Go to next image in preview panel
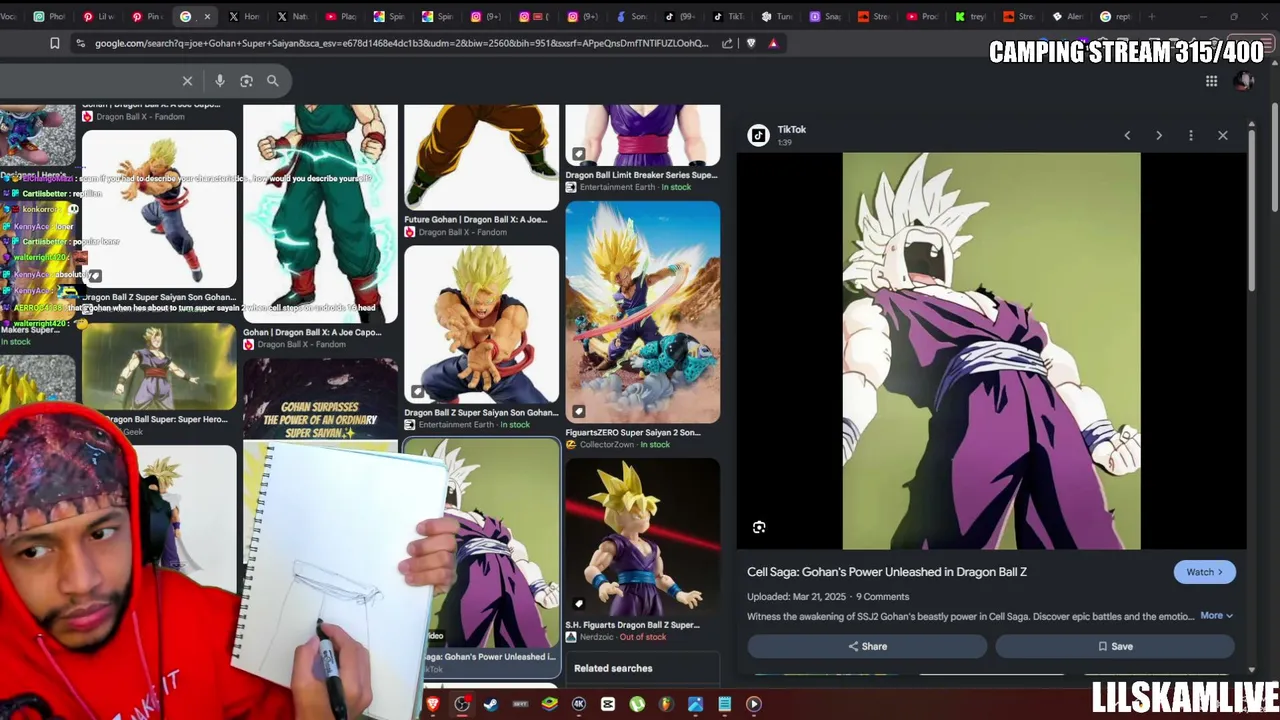 [1159, 135]
